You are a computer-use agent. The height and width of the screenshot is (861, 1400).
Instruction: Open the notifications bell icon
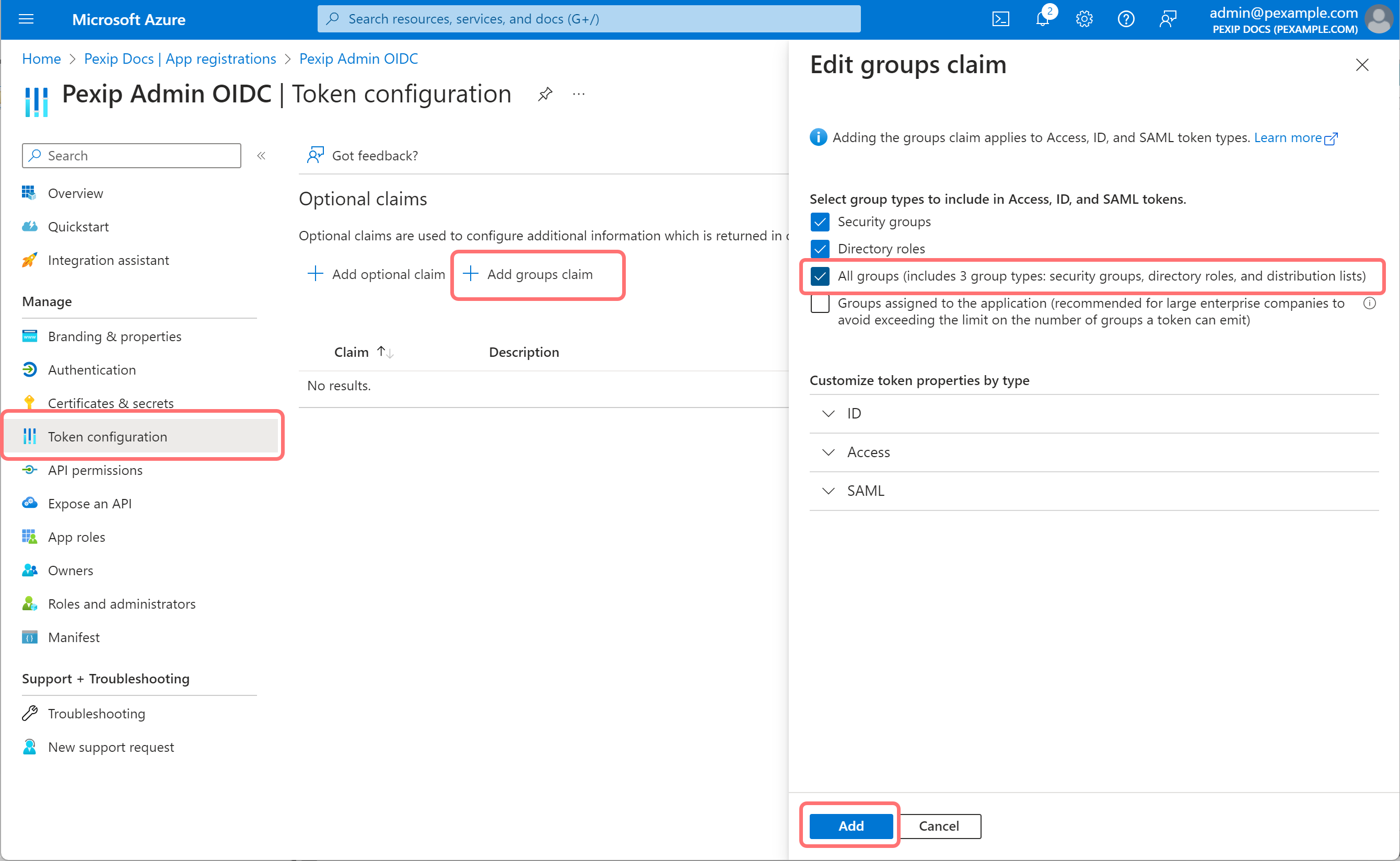[1042, 19]
